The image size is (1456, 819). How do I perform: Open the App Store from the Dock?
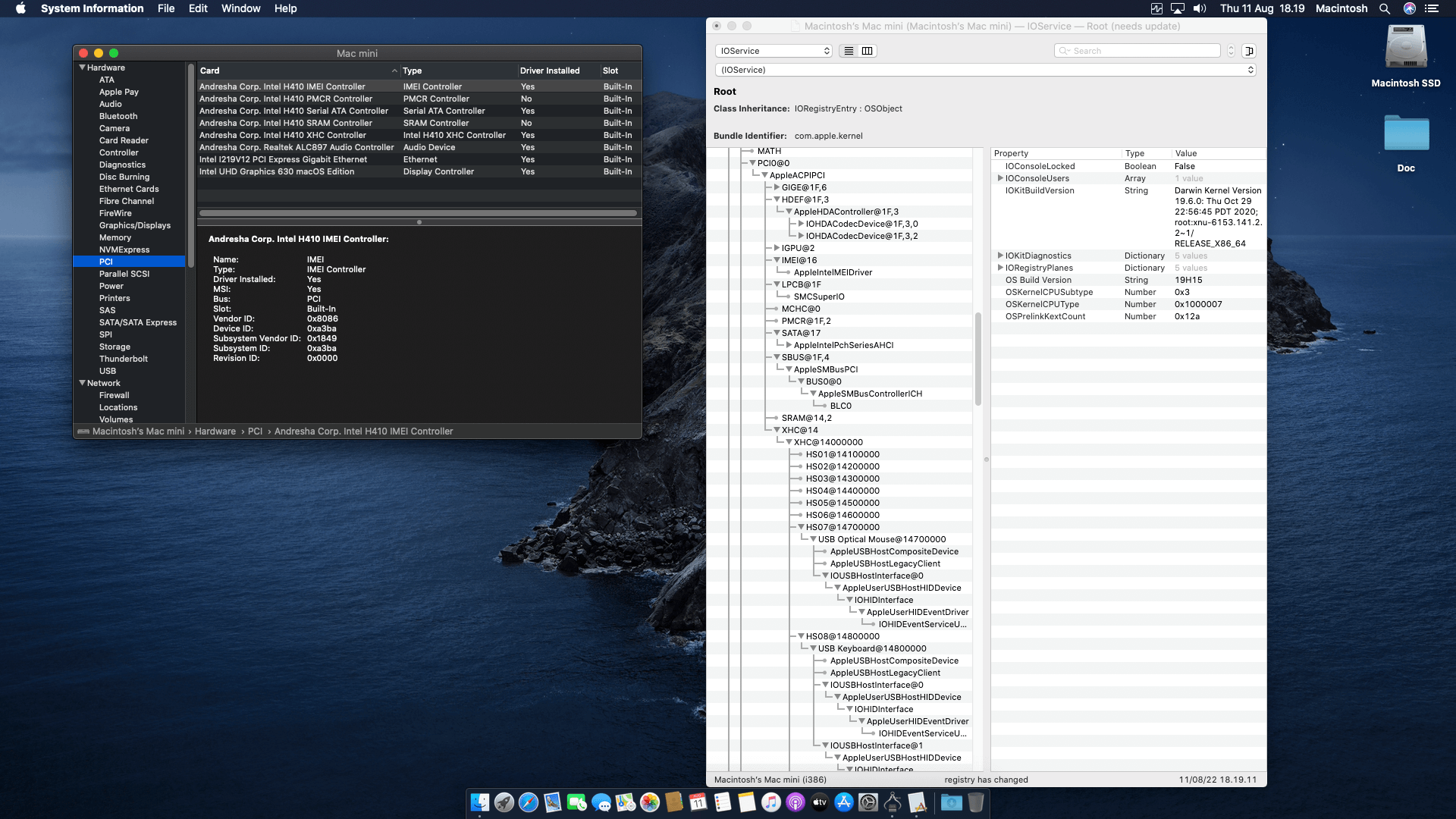pyautogui.click(x=843, y=802)
